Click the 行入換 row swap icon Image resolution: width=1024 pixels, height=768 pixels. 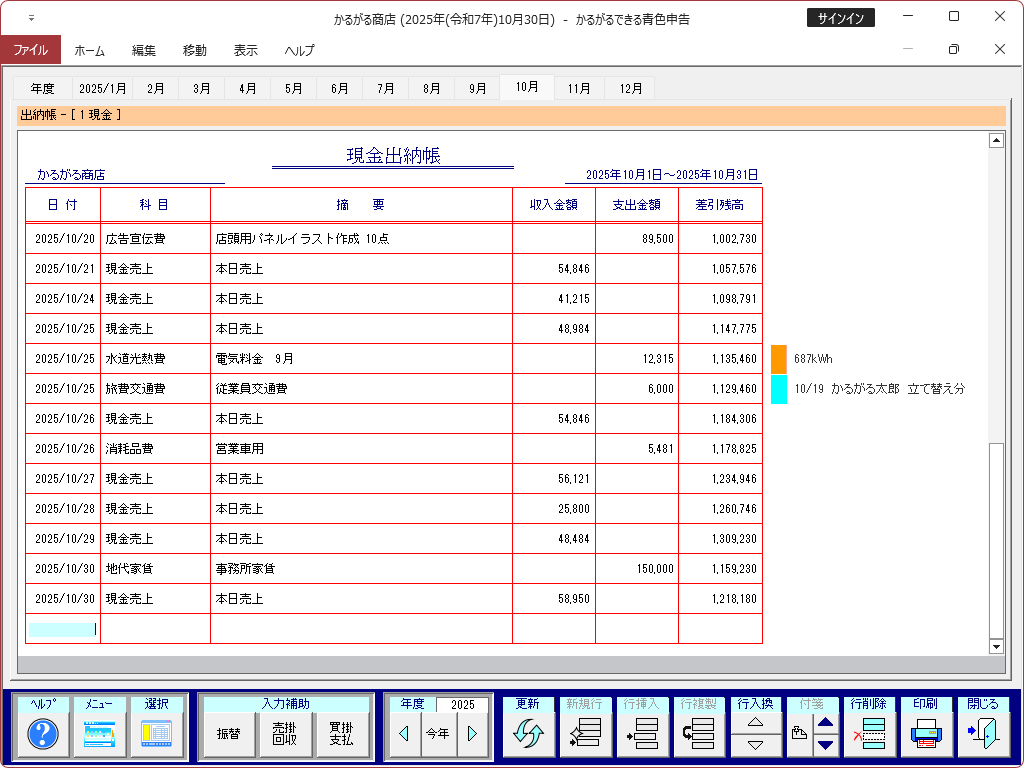756,734
